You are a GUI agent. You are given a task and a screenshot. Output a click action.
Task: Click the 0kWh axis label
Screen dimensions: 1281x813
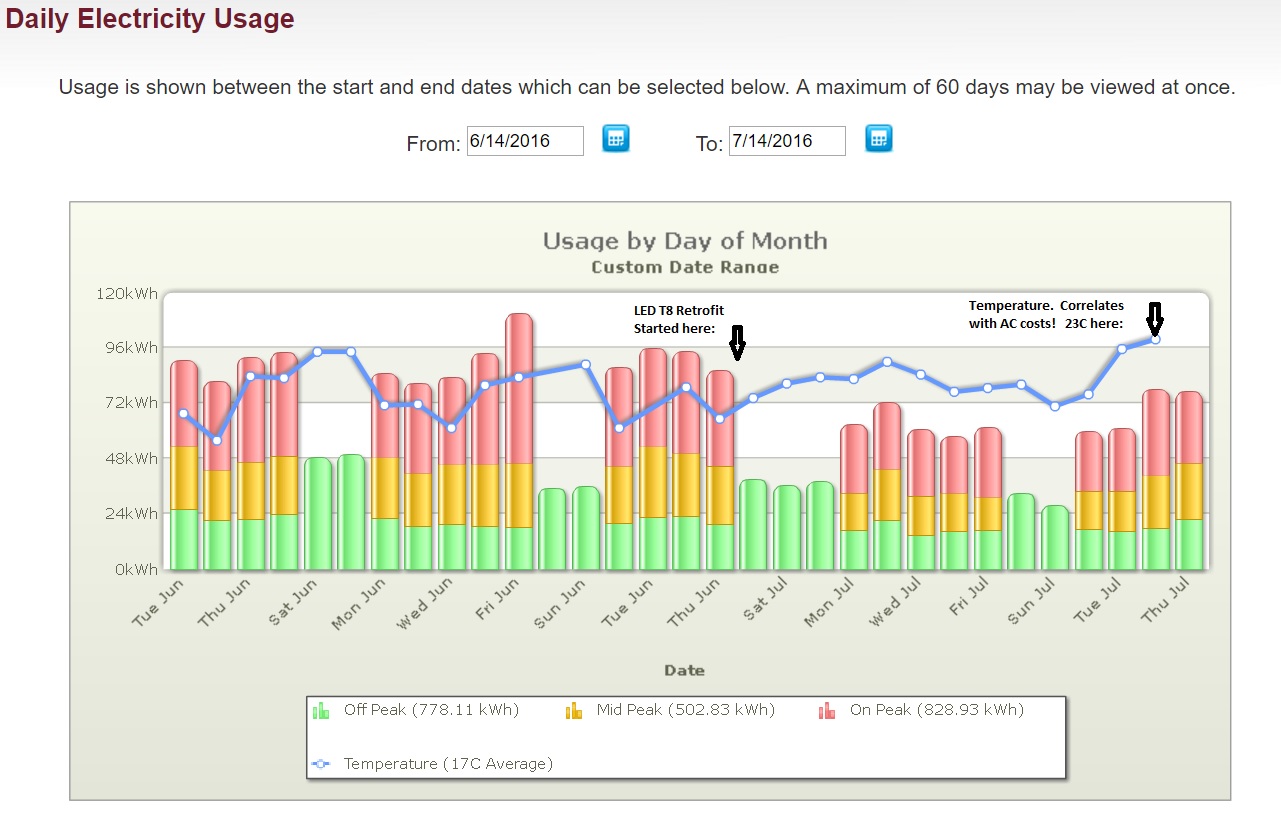click(x=135, y=570)
